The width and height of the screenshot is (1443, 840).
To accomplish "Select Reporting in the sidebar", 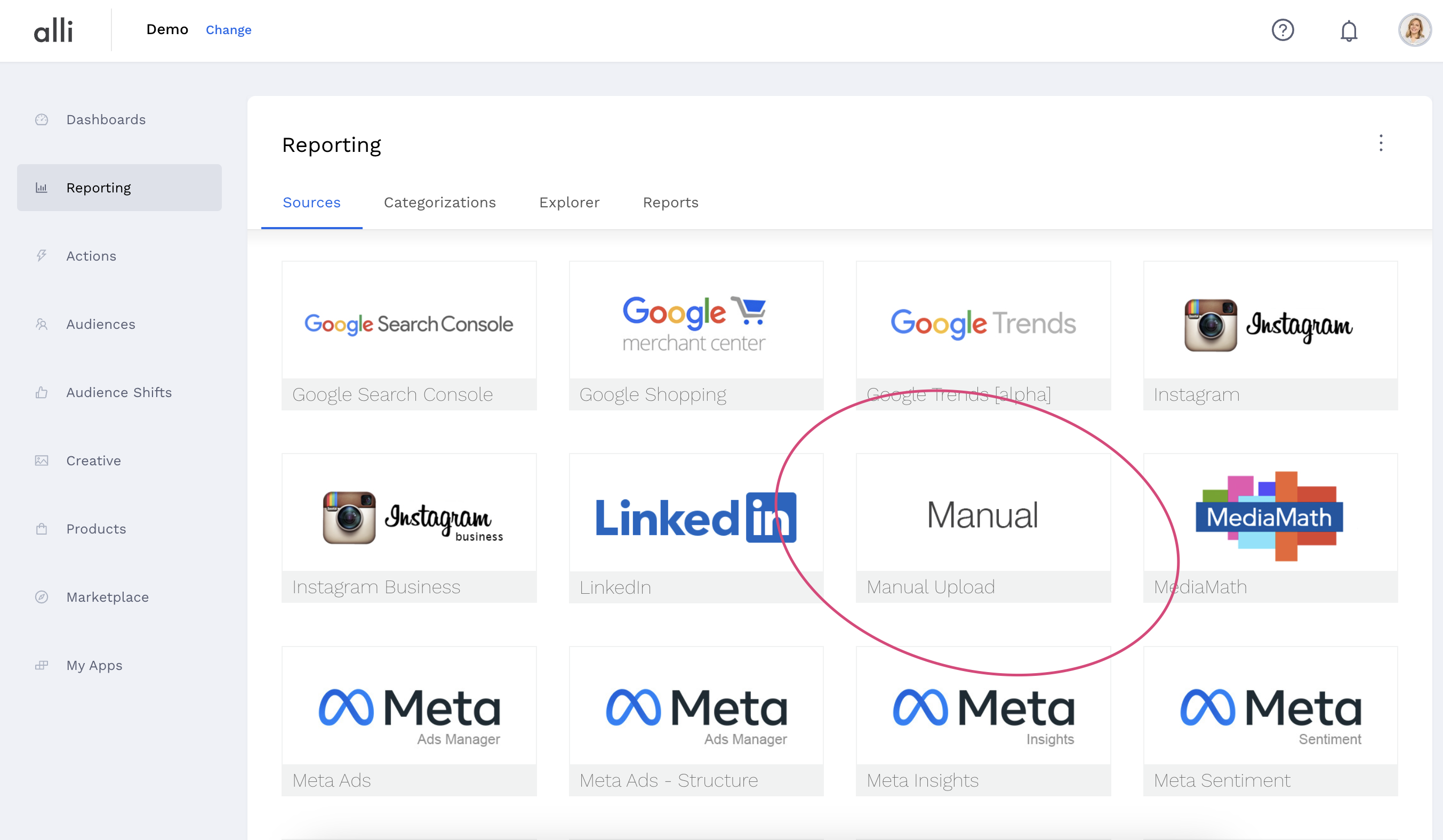I will point(119,188).
